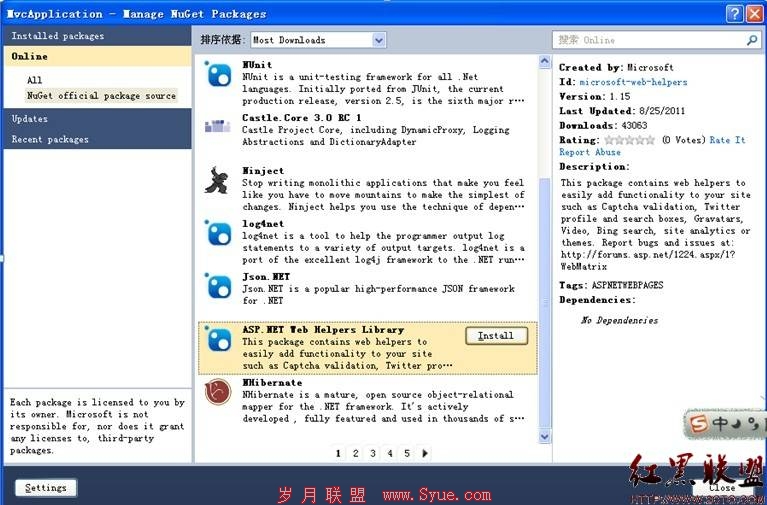This screenshot has height=505, width=767.
Task: Select the NUnit package title
Action: [257, 65]
